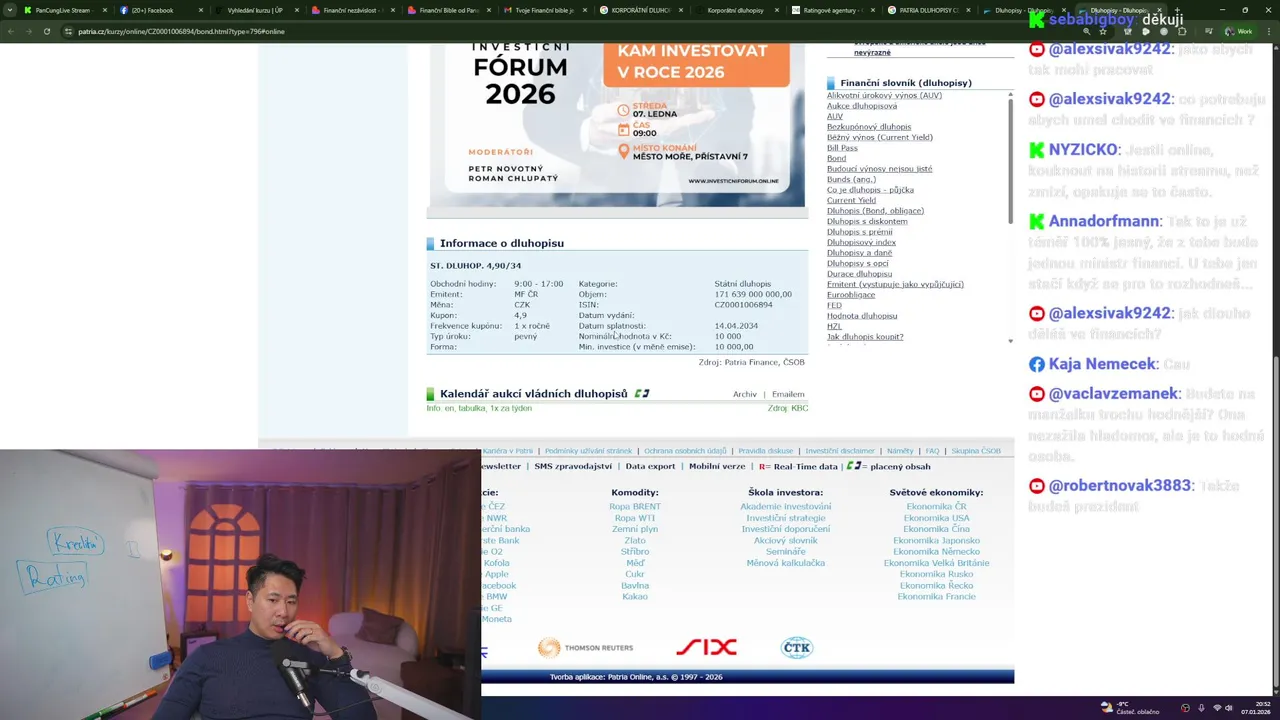This screenshot has height=720, width=1280.
Task: Click Mobilní verze footer link
Action: [717, 466]
